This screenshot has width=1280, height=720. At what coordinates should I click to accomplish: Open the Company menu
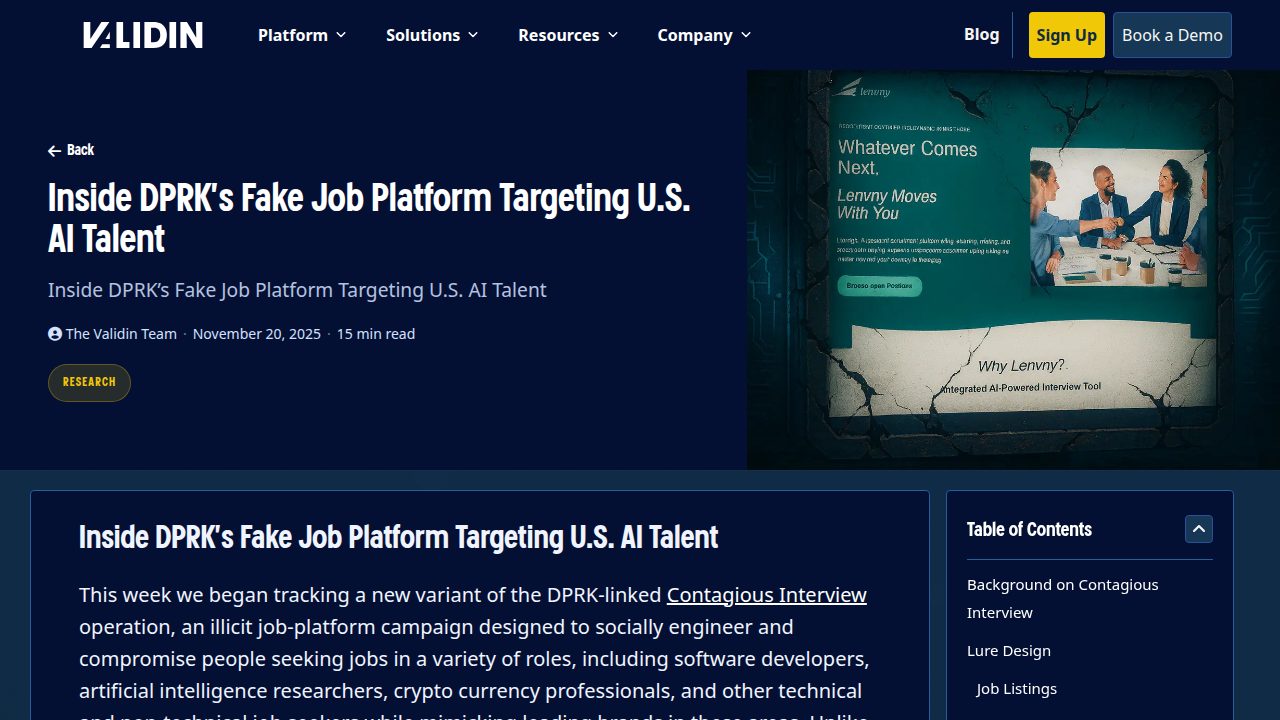[704, 35]
